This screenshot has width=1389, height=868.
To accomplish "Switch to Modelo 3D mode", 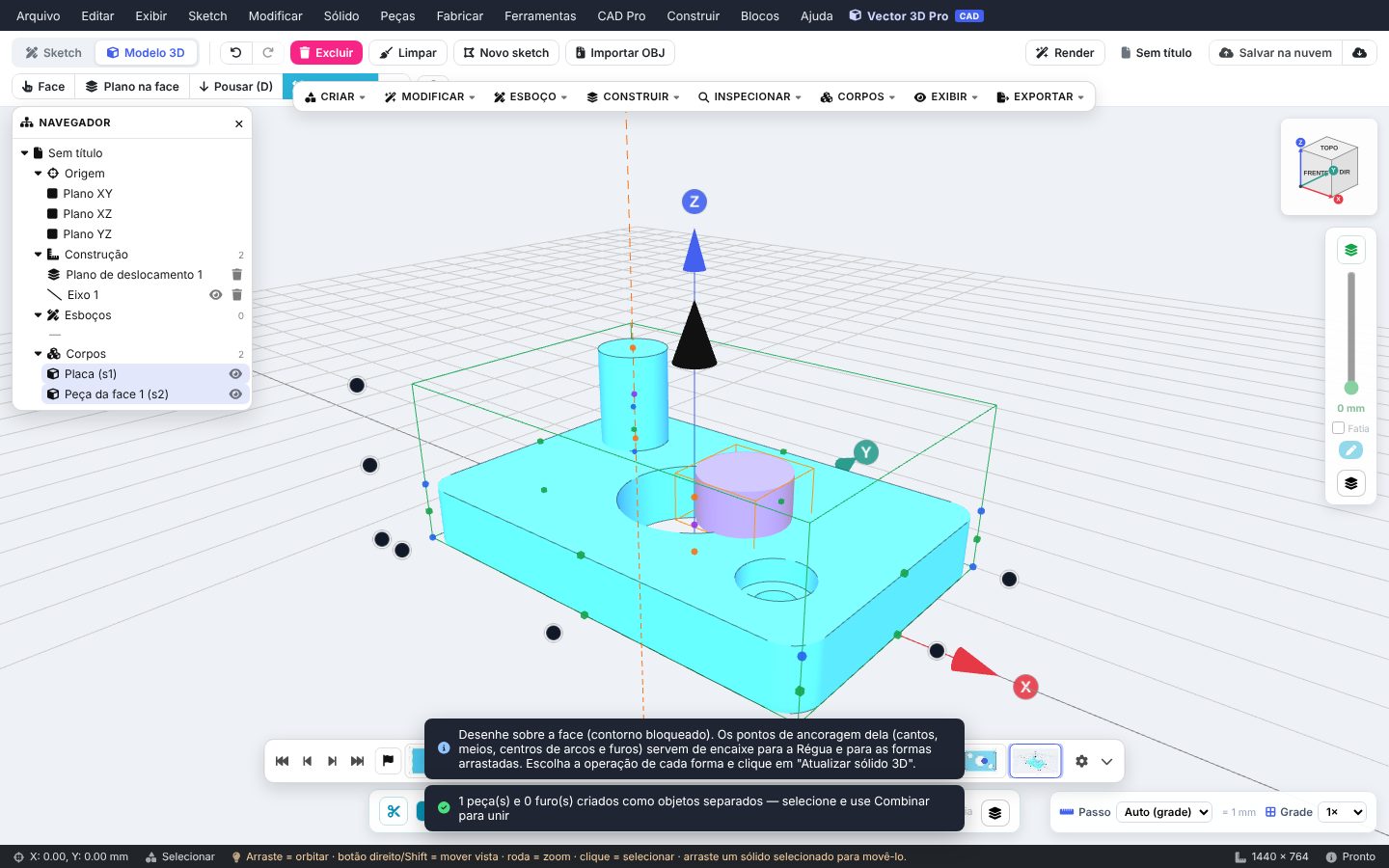I will 146,53.
